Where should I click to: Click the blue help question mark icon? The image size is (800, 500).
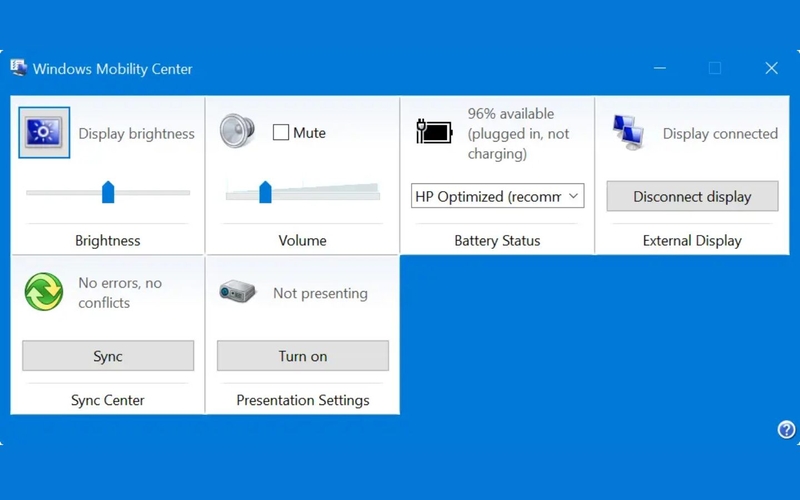coord(786,430)
